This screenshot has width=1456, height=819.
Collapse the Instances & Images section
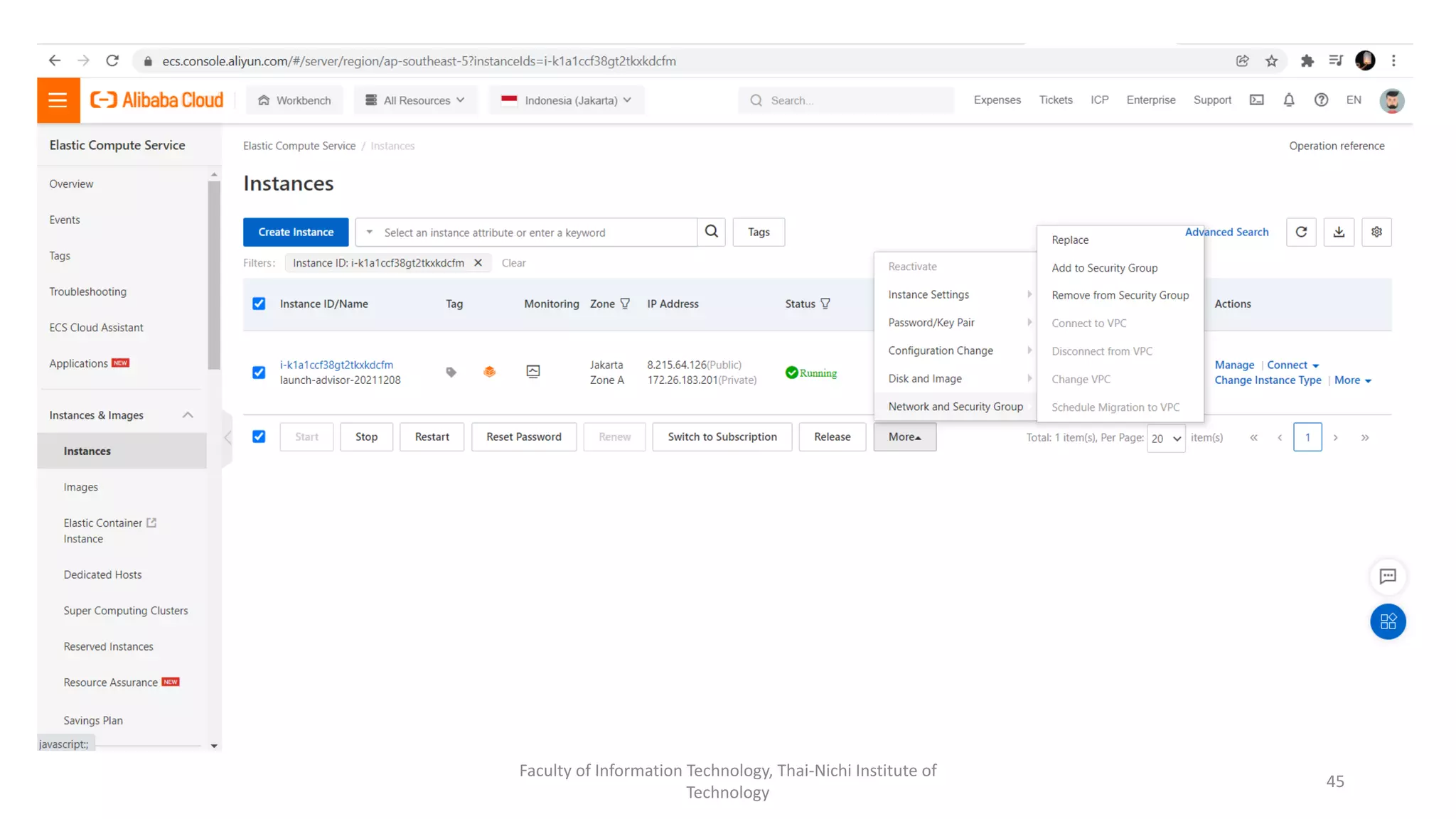tap(188, 415)
